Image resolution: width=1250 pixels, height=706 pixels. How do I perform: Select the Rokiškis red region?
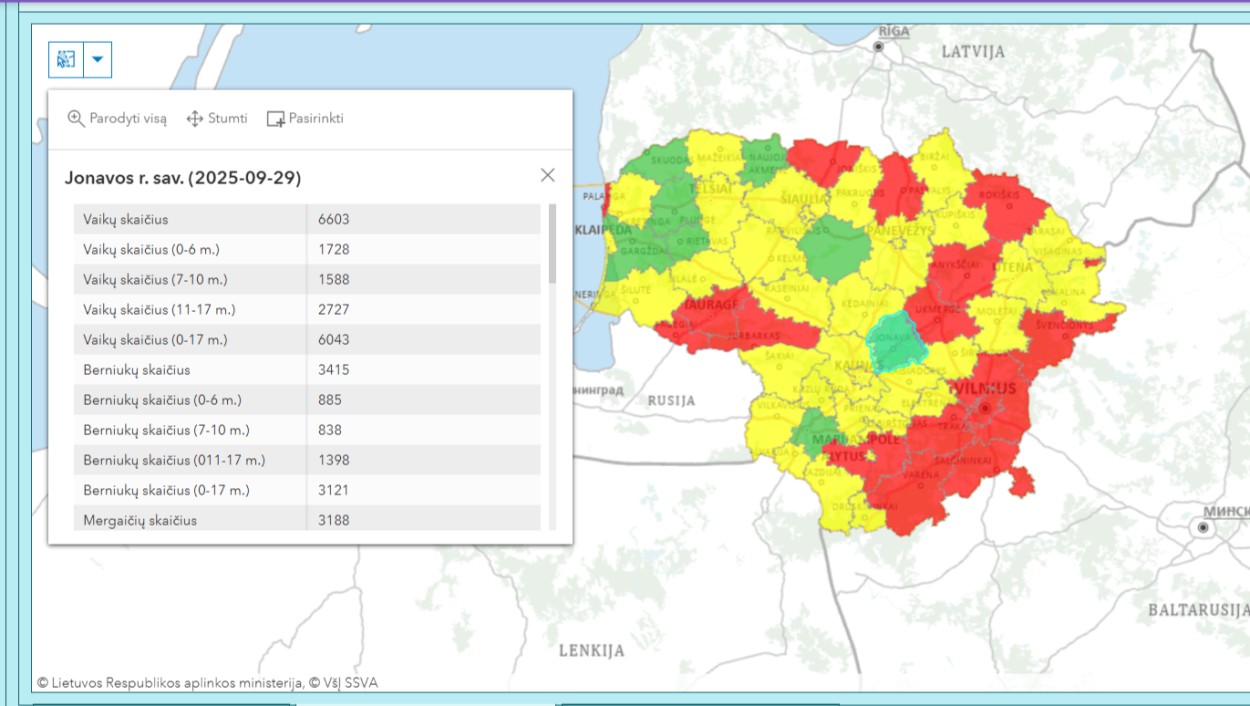click(x=1008, y=207)
